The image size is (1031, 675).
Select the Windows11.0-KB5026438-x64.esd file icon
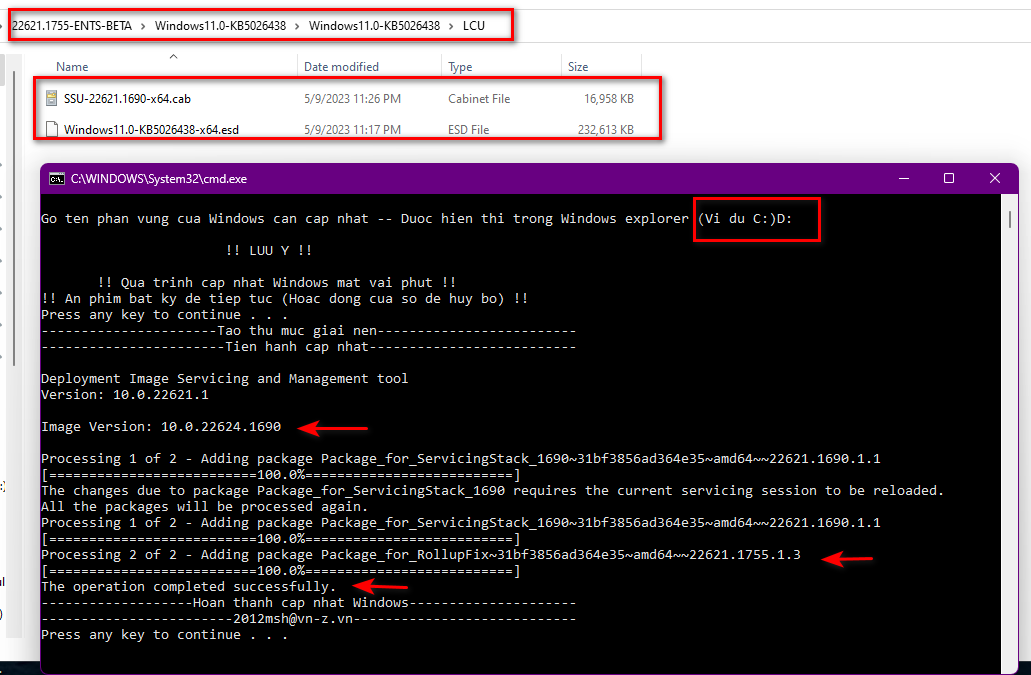tap(51, 129)
